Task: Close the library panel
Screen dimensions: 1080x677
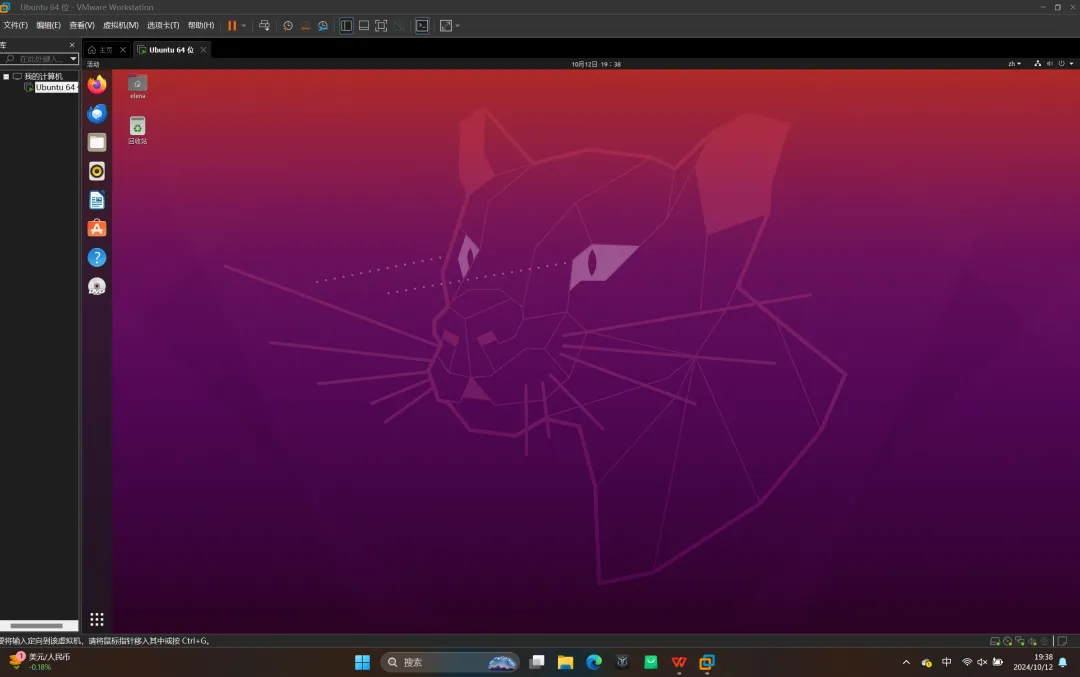Action: tap(72, 45)
